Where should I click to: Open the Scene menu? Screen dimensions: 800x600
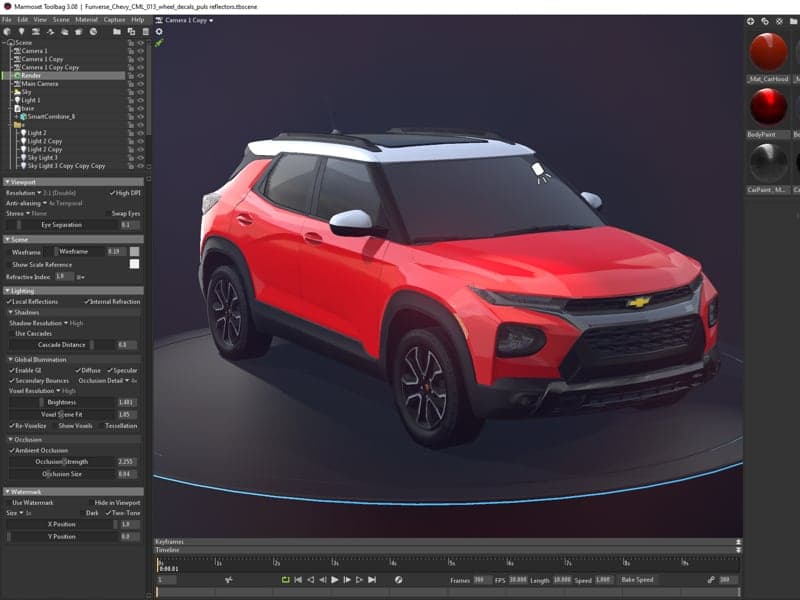tap(61, 19)
